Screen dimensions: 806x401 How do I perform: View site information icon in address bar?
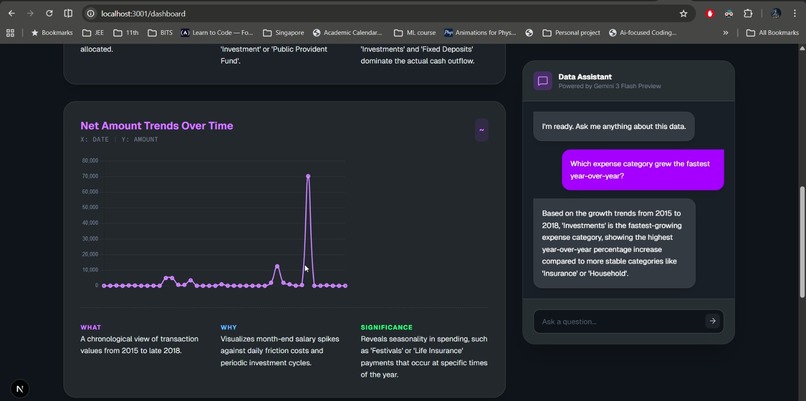tap(90, 14)
